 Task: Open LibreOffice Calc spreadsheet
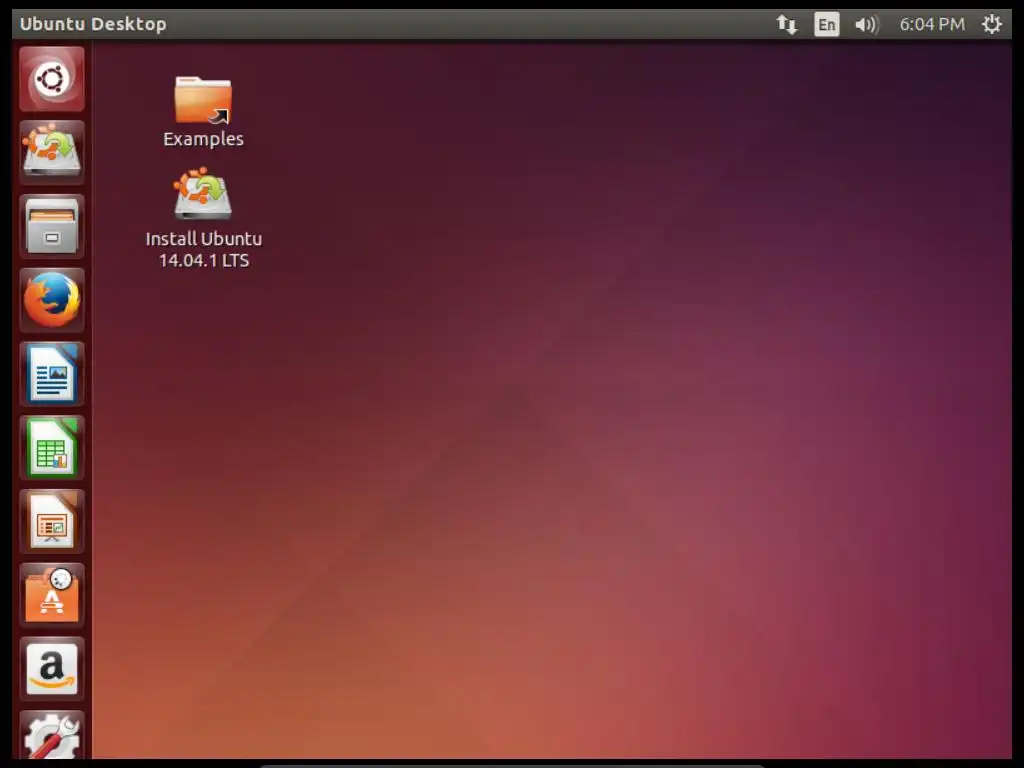coord(52,448)
